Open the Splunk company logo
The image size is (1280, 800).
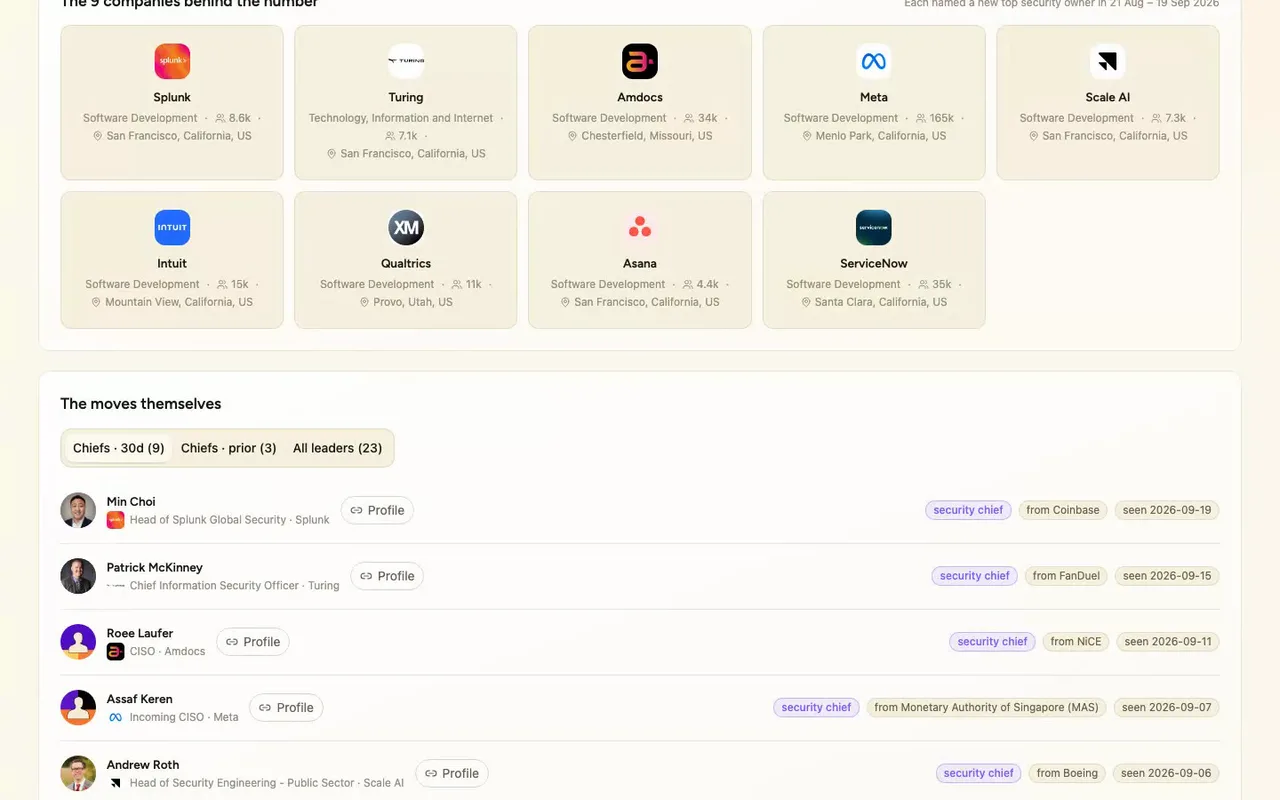point(172,61)
